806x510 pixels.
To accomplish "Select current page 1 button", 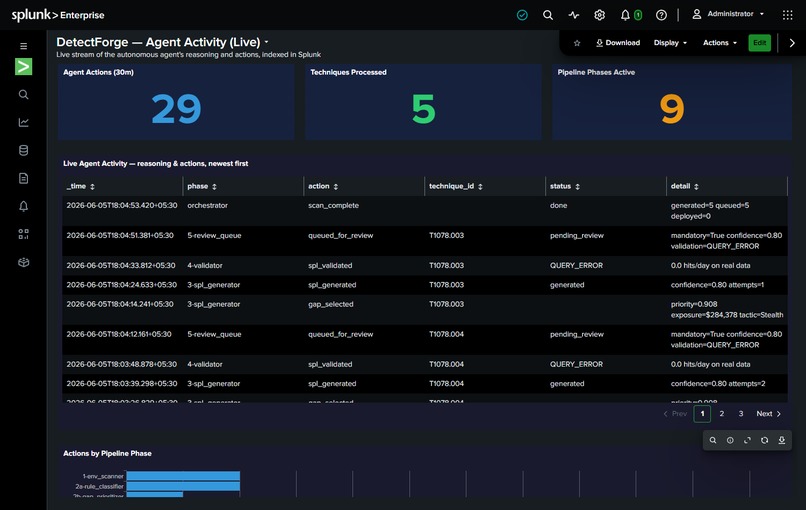I will coord(702,414).
